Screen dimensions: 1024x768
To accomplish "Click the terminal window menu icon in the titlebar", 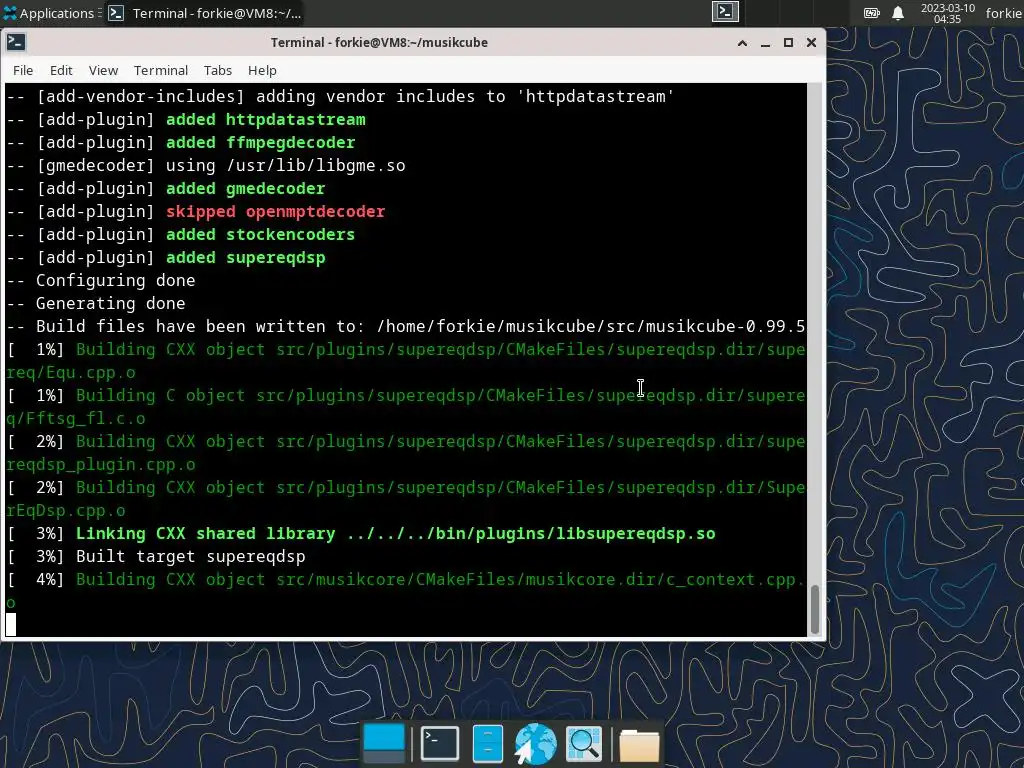I will click(16, 42).
